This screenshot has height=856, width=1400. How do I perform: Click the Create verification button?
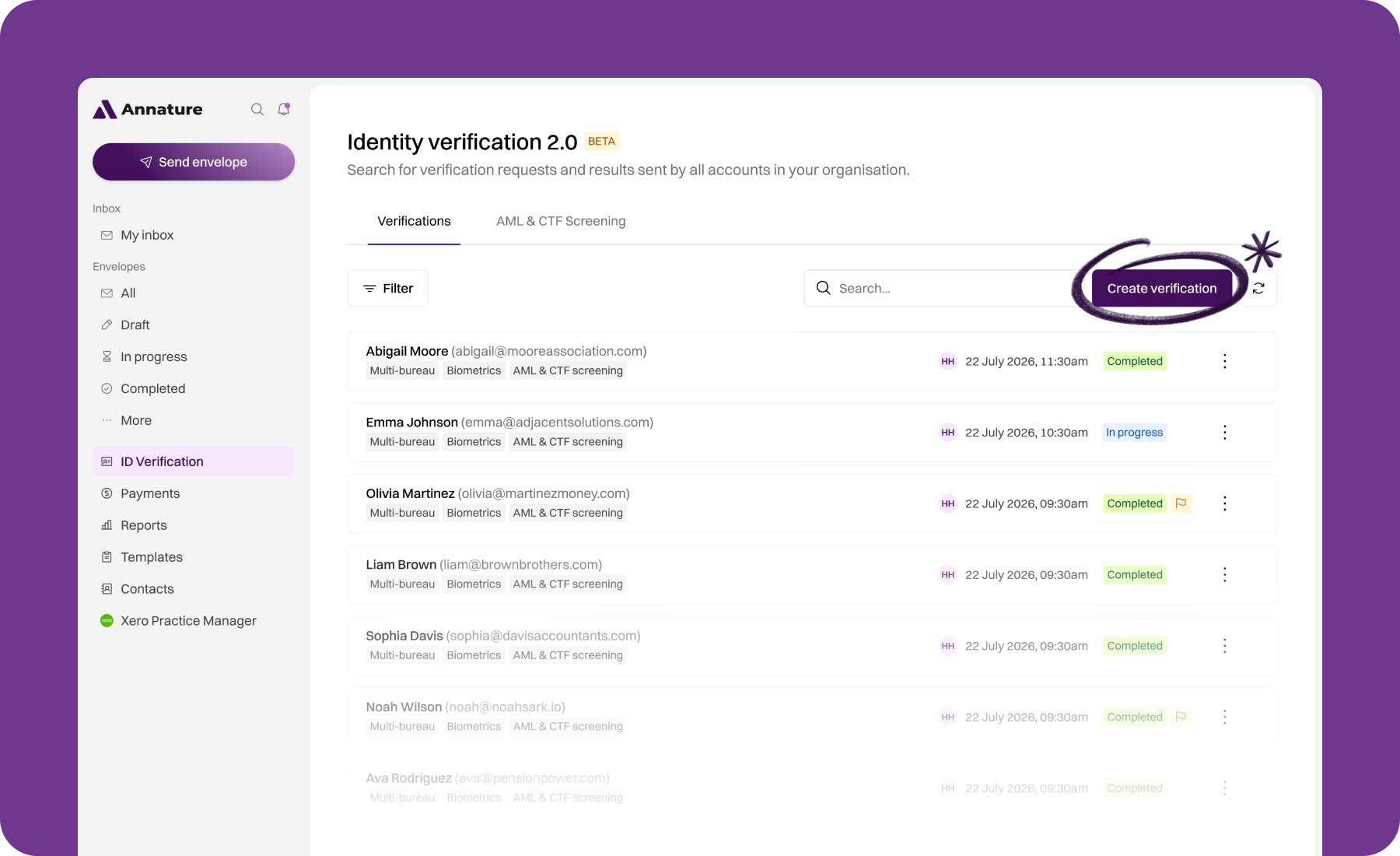[x=1162, y=288]
